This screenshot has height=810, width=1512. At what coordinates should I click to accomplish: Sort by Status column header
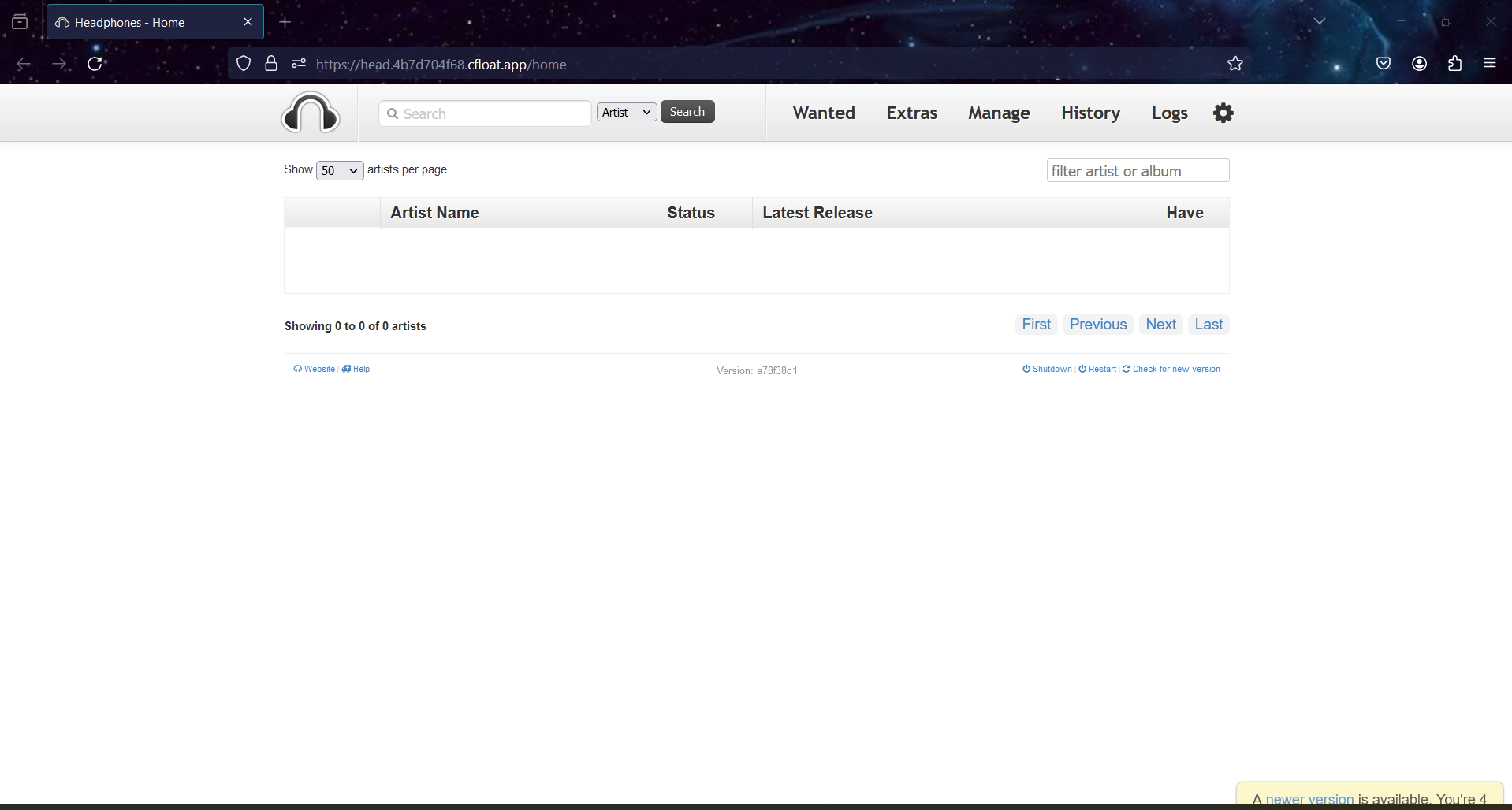(704, 213)
